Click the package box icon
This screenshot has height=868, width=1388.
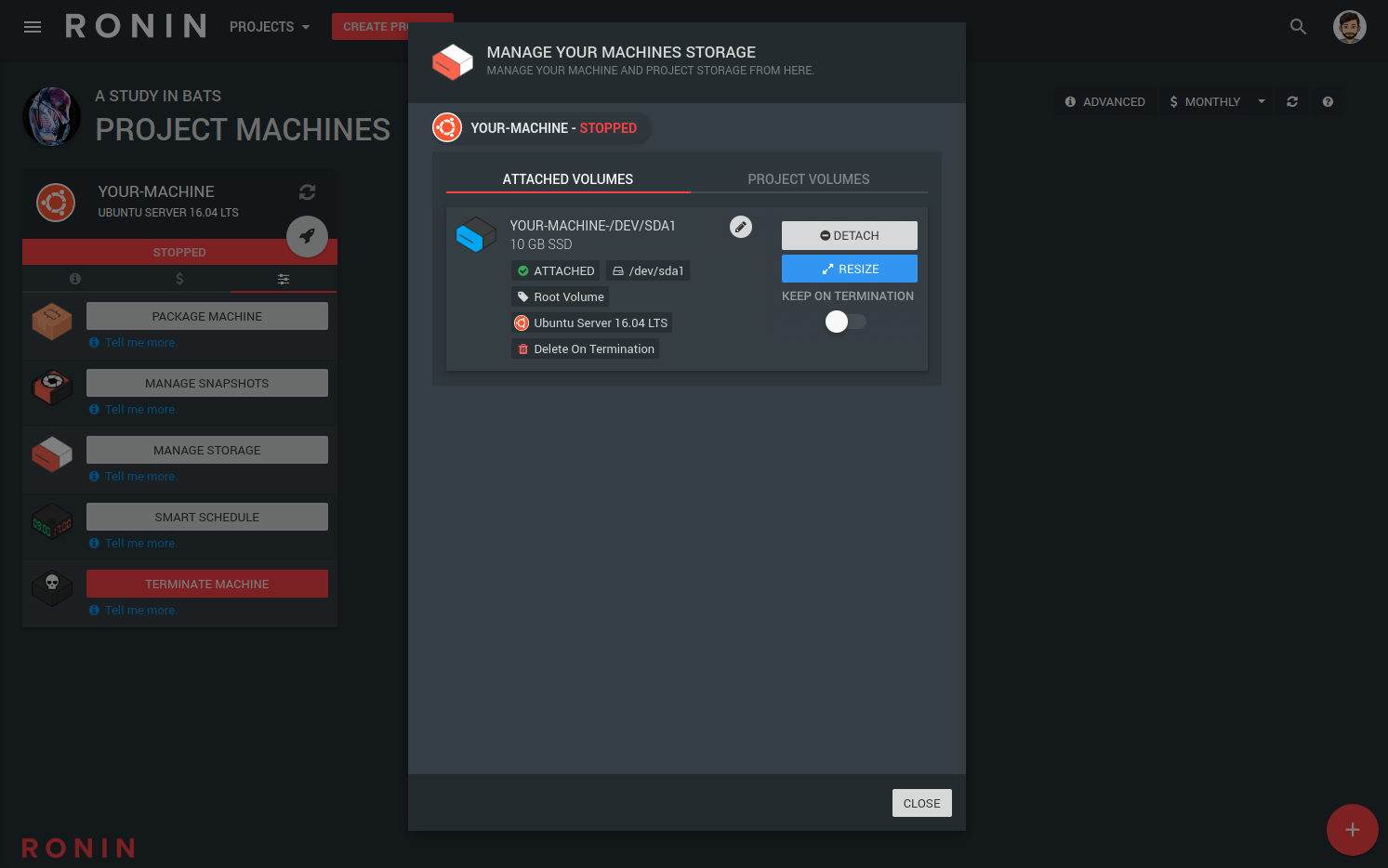52,322
